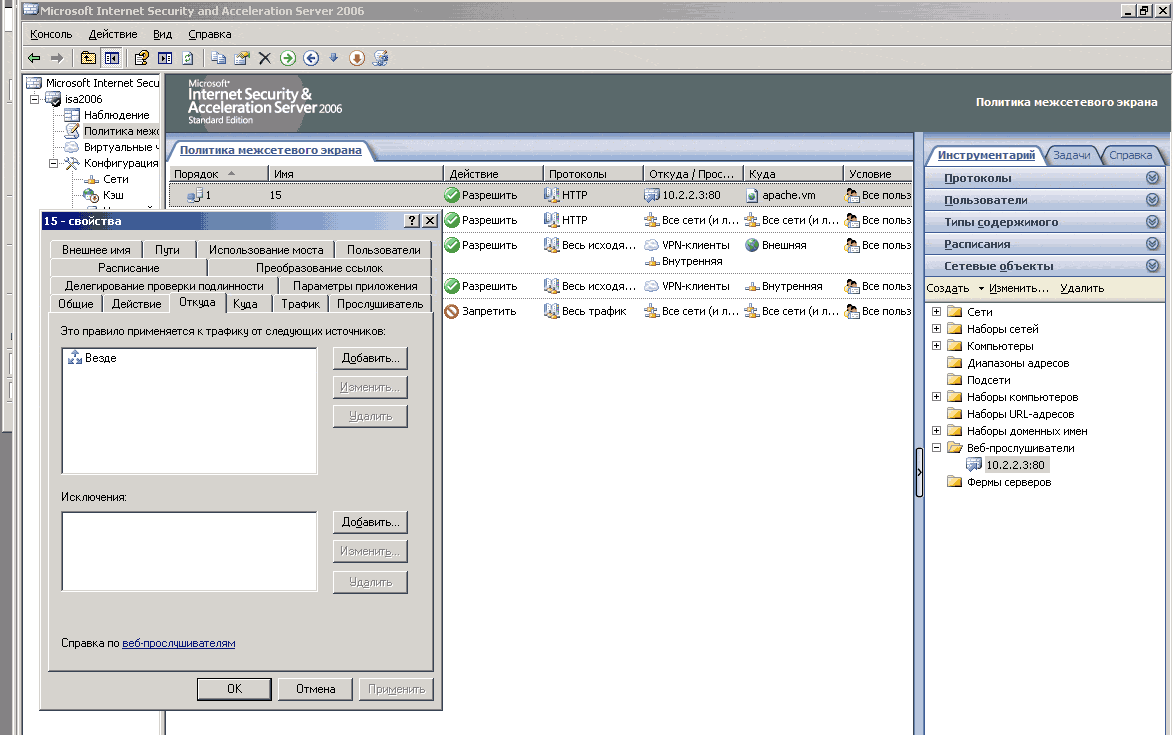Viewport: 1173px width, 735px height.
Task: Open the Справка menu
Action: click(x=209, y=34)
